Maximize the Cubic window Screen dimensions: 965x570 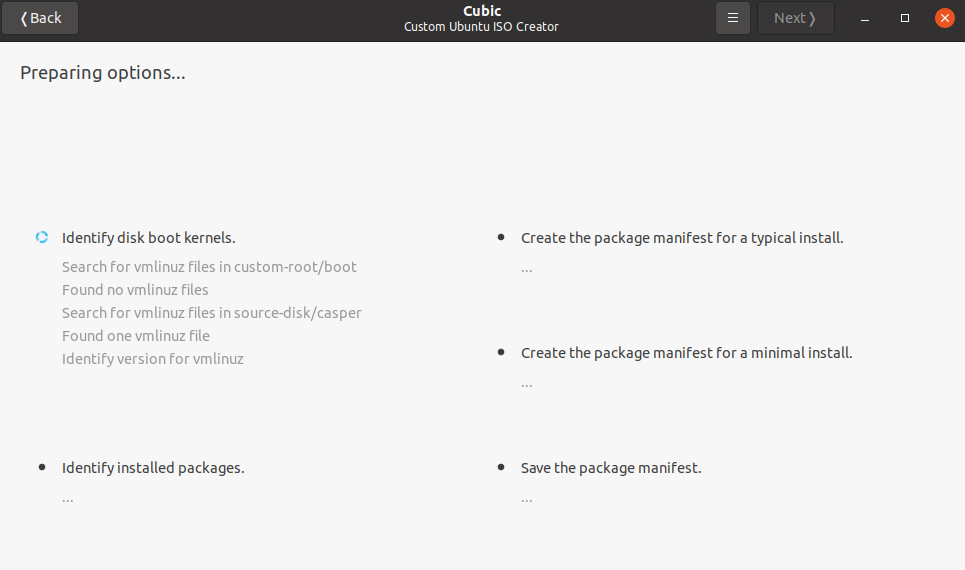tap(905, 18)
